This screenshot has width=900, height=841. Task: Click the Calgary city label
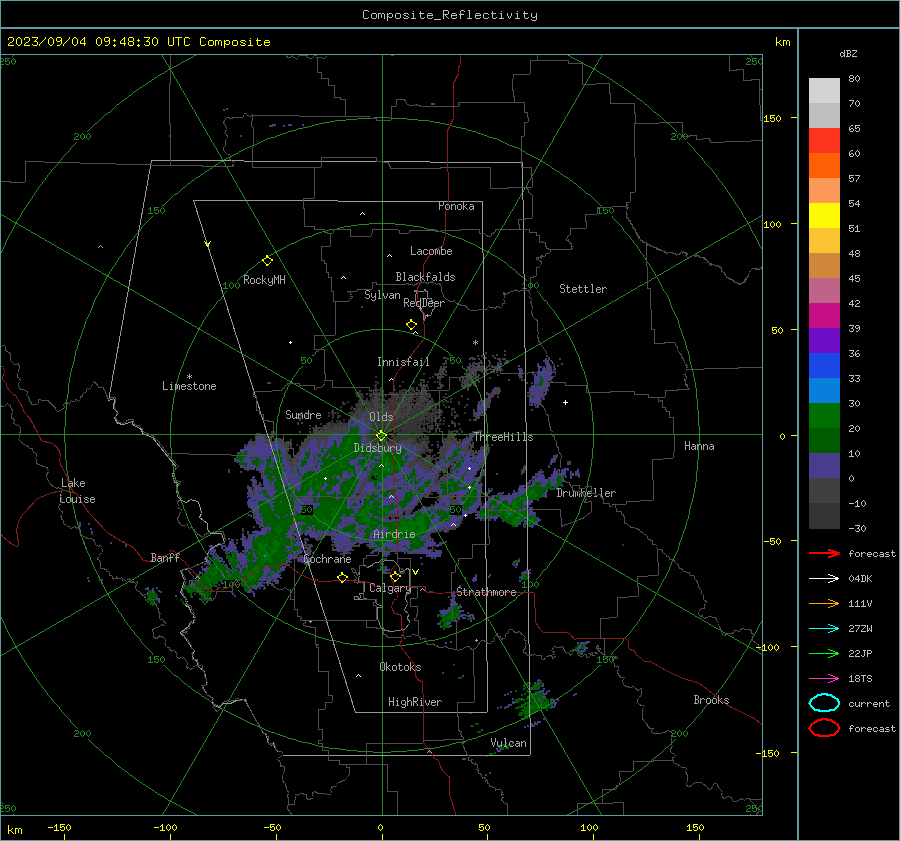(390, 588)
